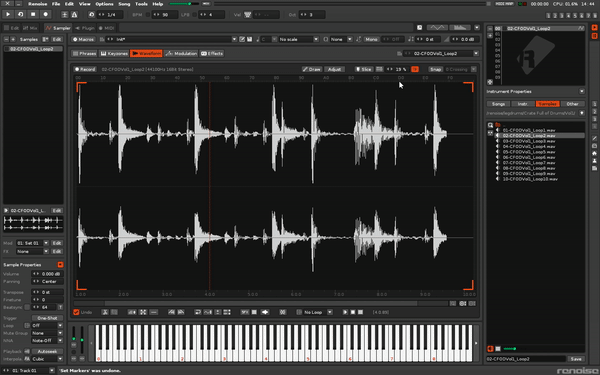Image resolution: width=600 pixels, height=375 pixels.
Task: Click the loop pattern transport button
Action: click(21, 15)
